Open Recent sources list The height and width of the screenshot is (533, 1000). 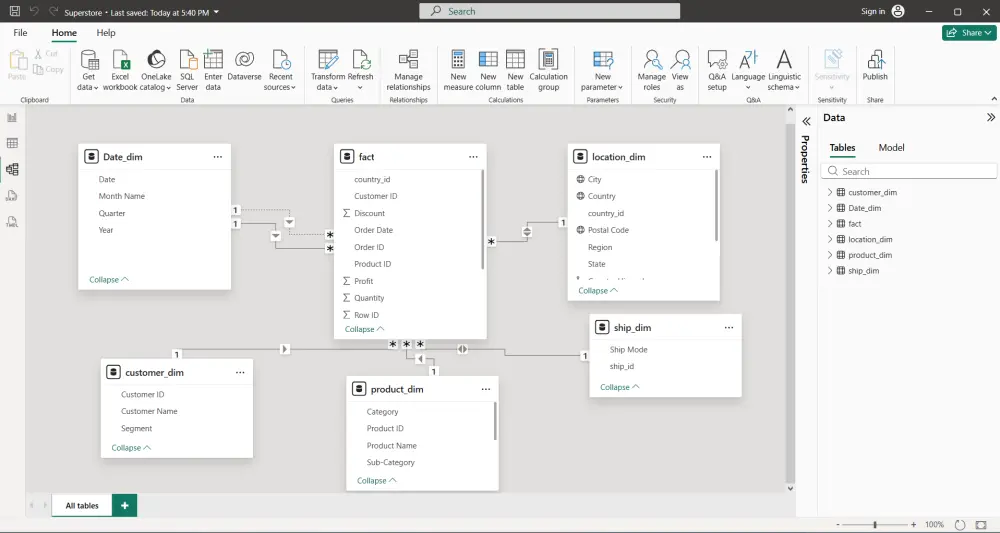[x=281, y=70]
